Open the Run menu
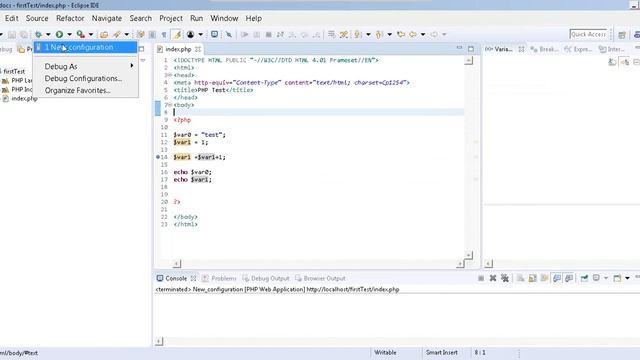 pos(196,18)
